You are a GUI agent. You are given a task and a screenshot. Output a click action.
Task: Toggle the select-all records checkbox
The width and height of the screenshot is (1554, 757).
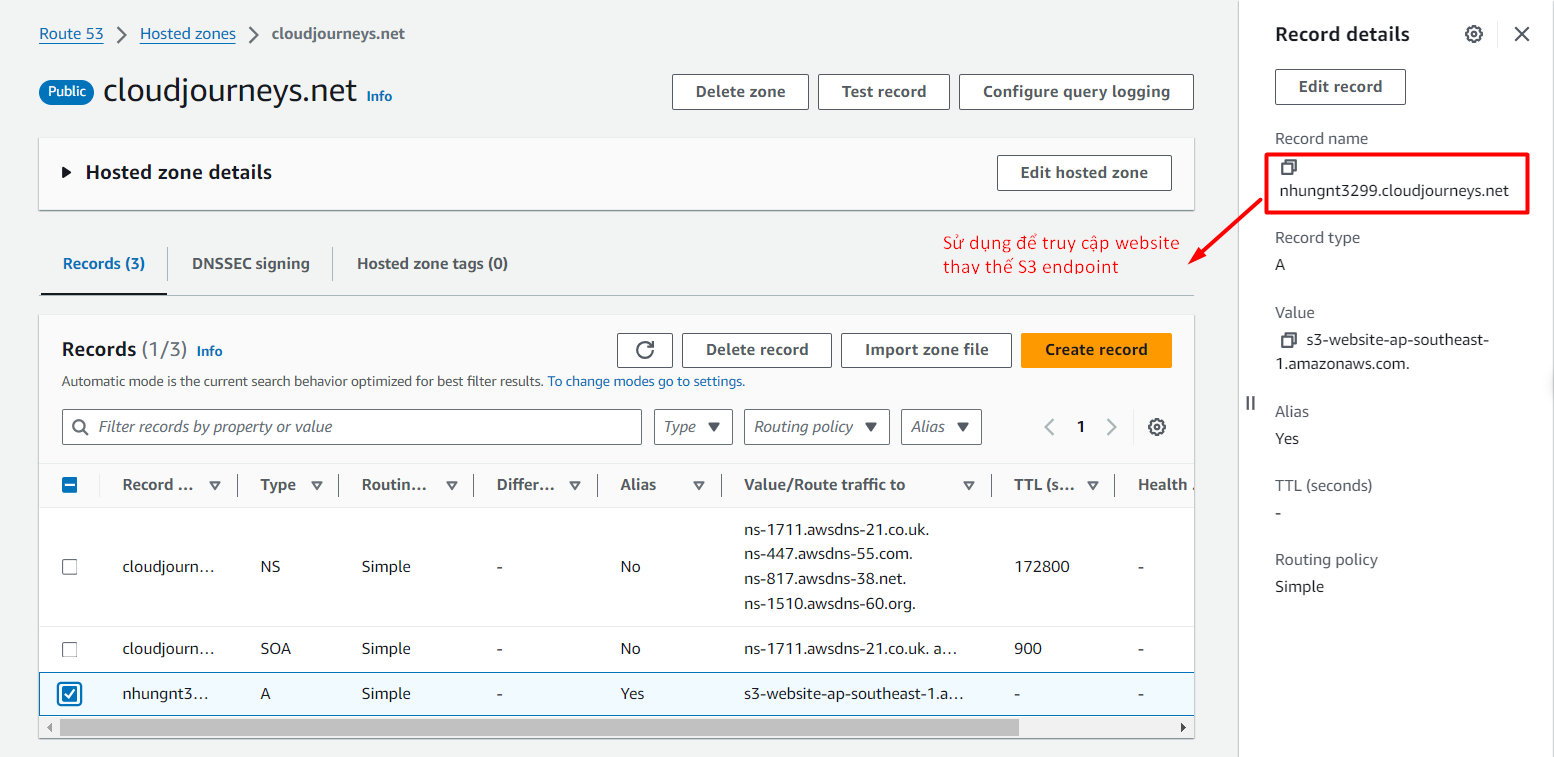click(70, 485)
